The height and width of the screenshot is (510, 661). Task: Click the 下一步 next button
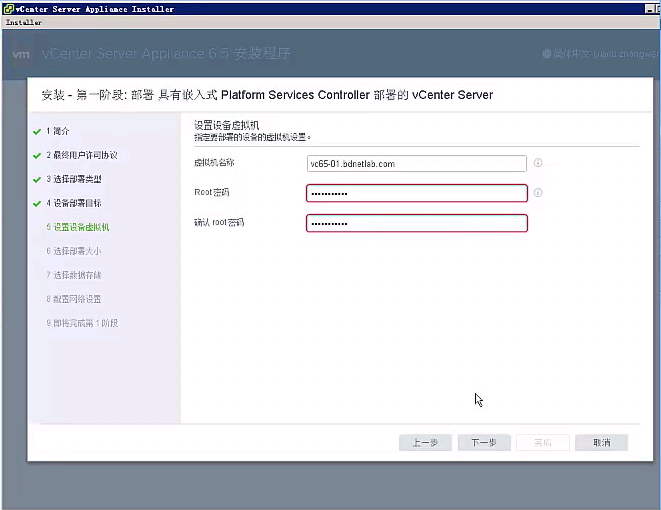[x=484, y=443]
